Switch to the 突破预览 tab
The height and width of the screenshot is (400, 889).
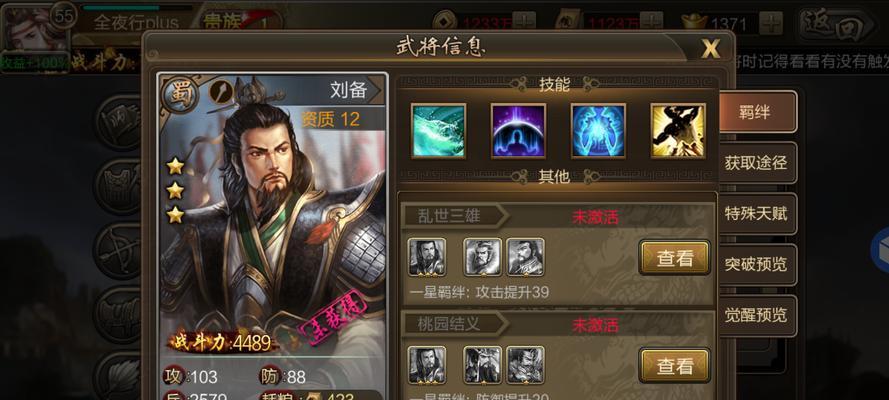[x=757, y=265]
